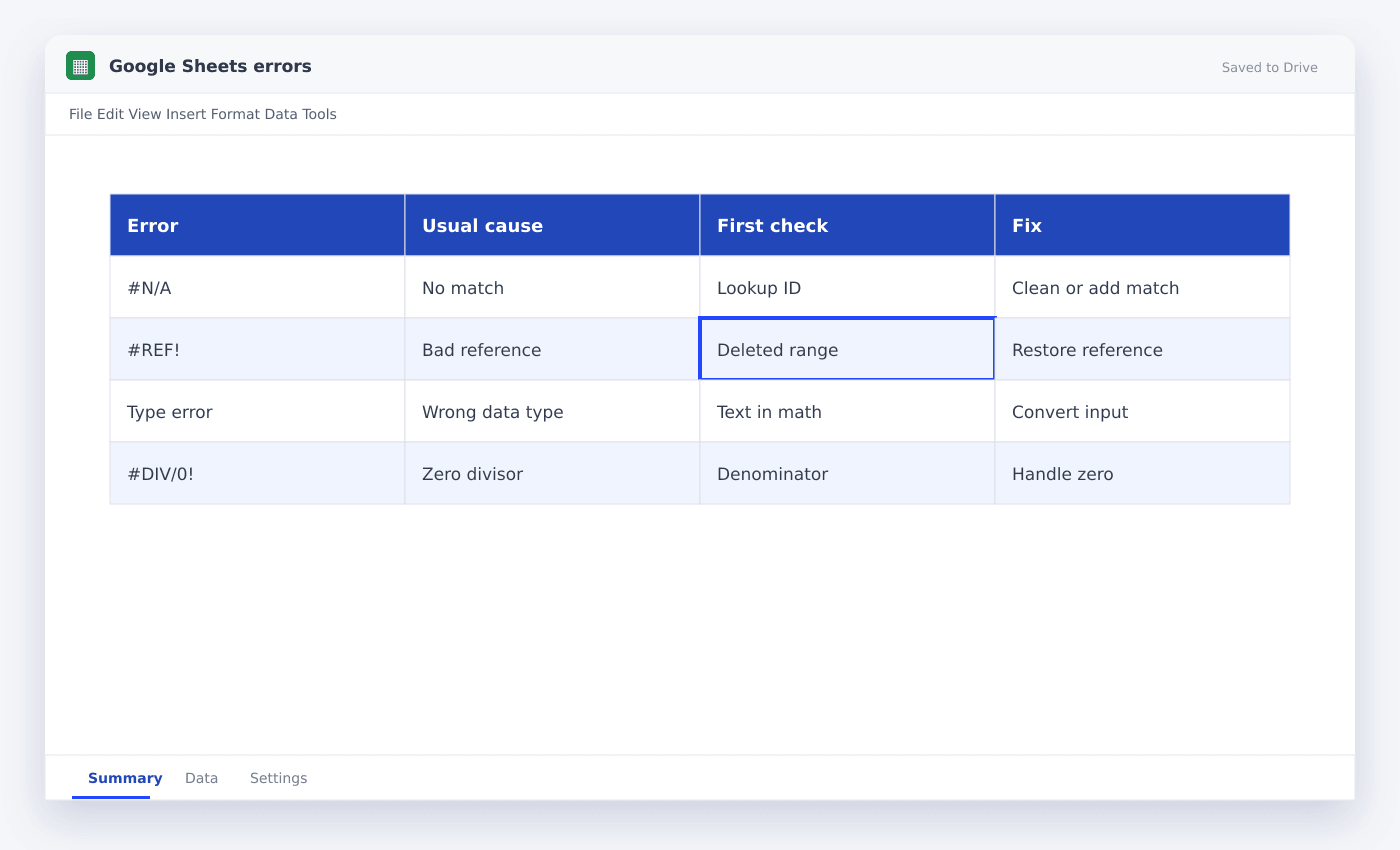Select the #N/A cell
Screen dimensions: 1400x850
pos(257,287)
